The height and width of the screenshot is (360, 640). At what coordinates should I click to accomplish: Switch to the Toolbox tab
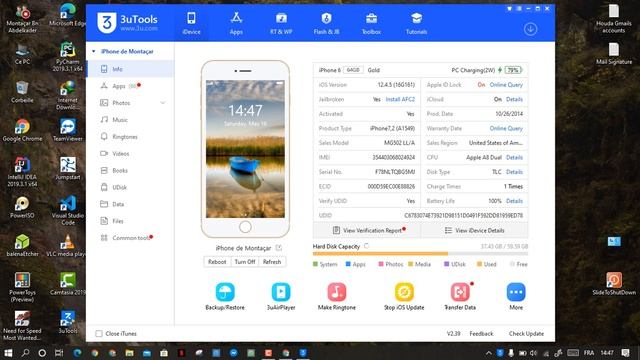point(371,23)
